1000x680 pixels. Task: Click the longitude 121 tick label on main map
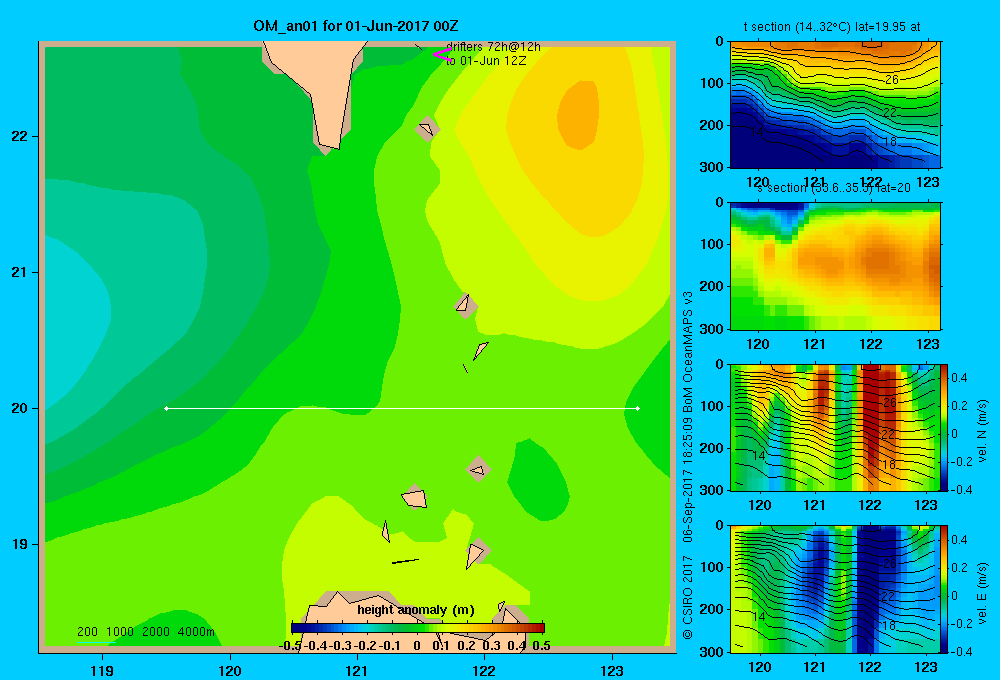click(x=357, y=670)
